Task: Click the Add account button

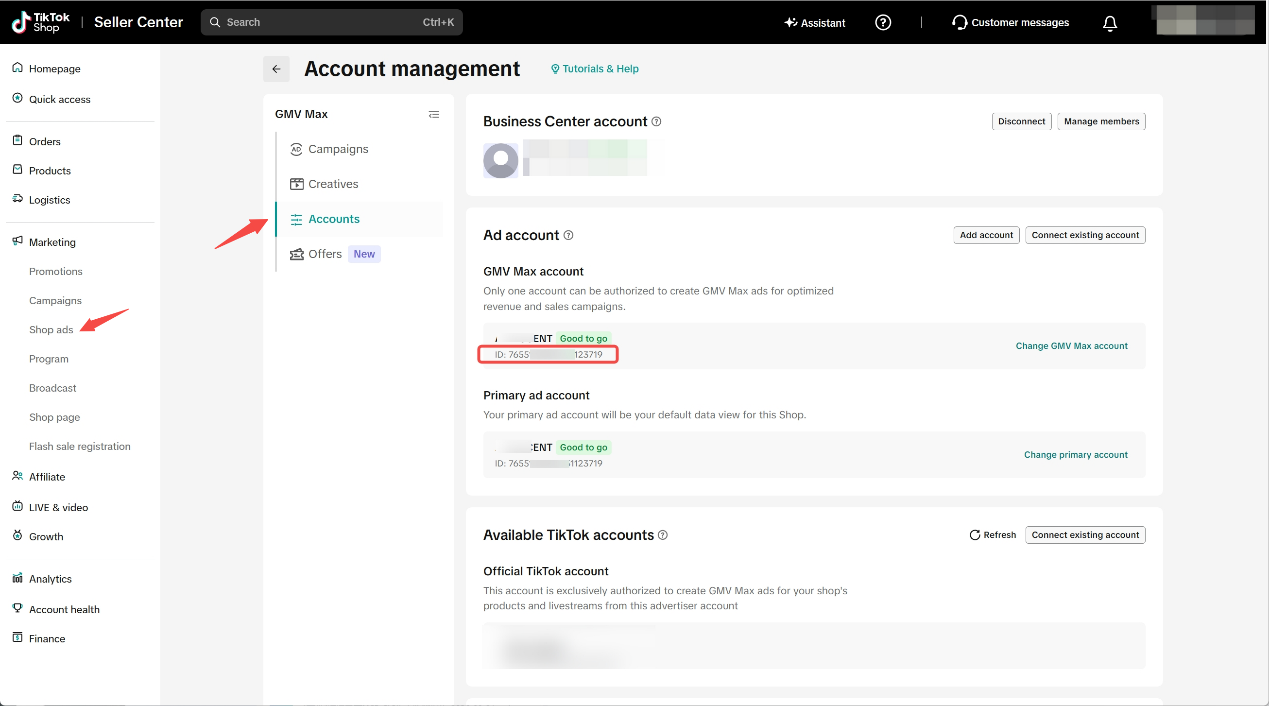Action: 986,235
